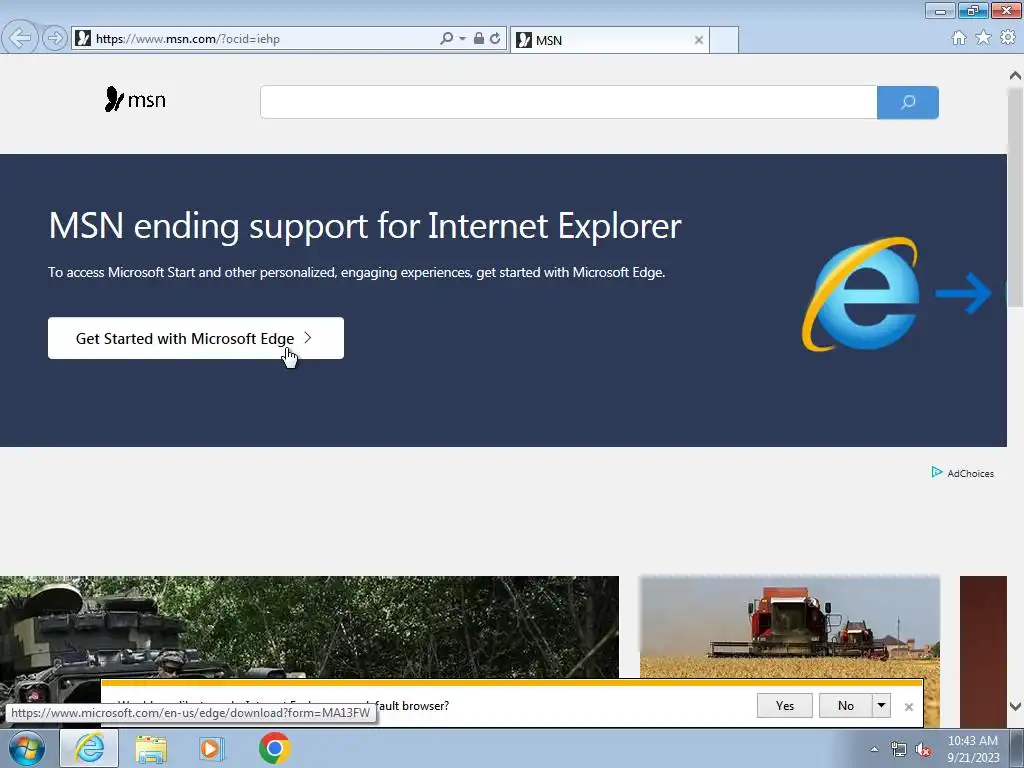Image resolution: width=1024 pixels, height=768 pixels.
Task: Click the taskbar clock and date
Action: 973,749
